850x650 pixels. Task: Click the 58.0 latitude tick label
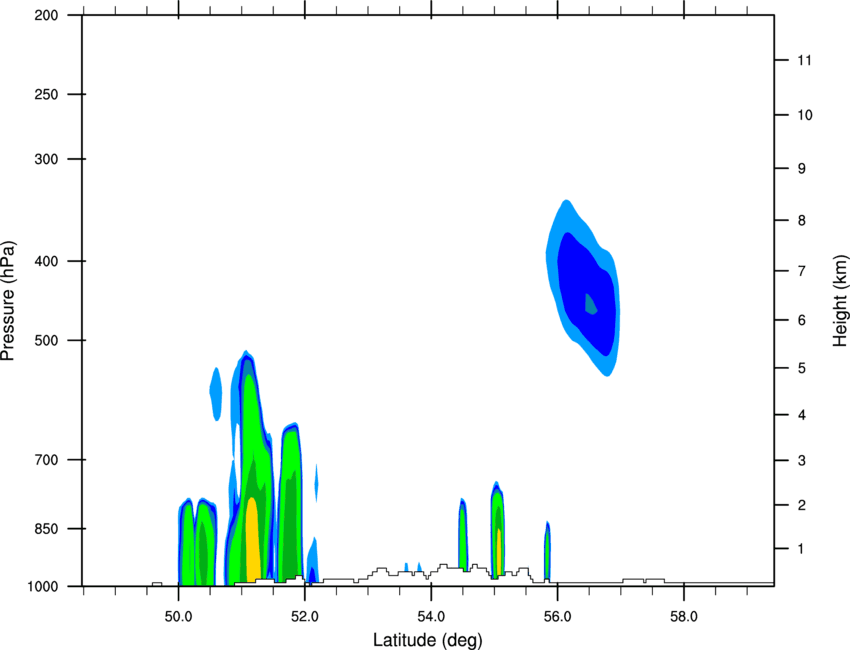pyautogui.click(x=684, y=617)
